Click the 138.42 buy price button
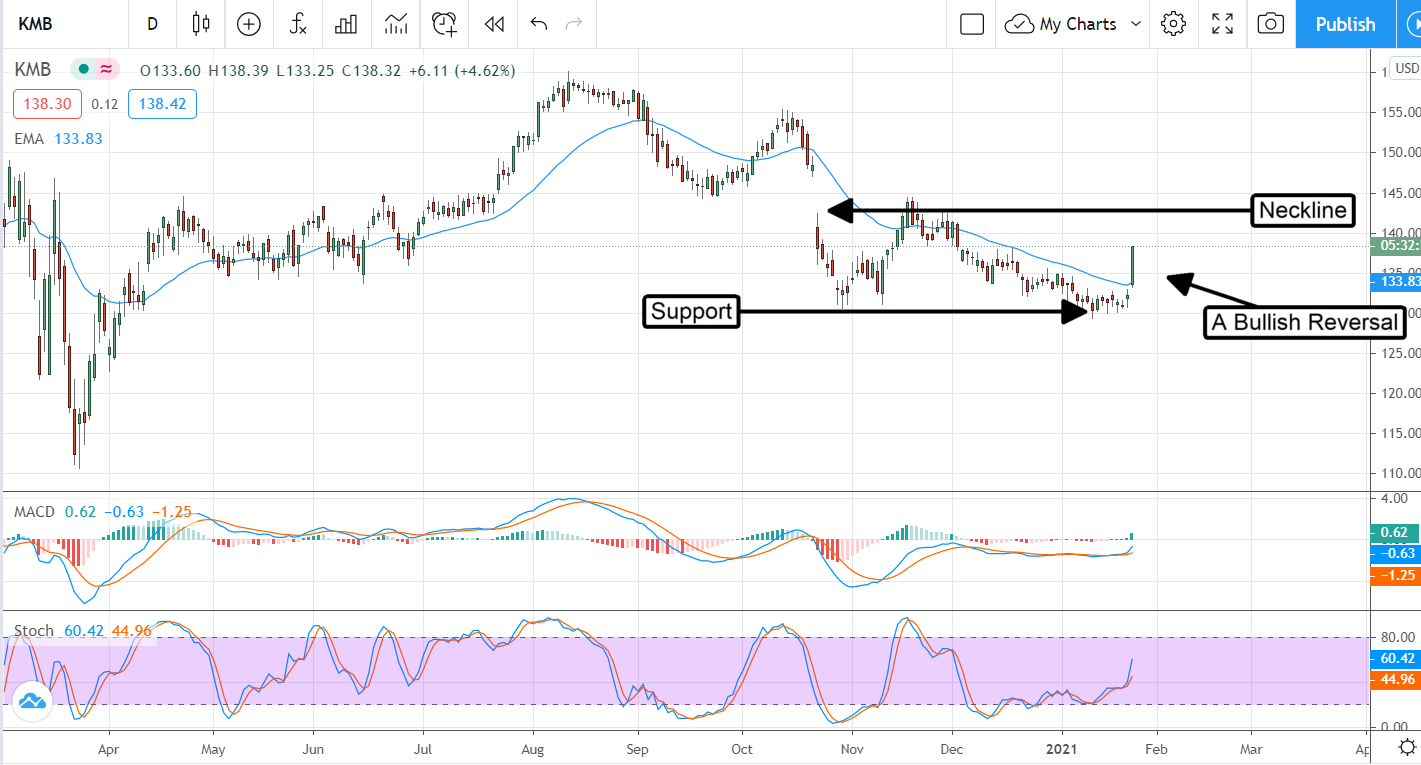 click(x=162, y=104)
